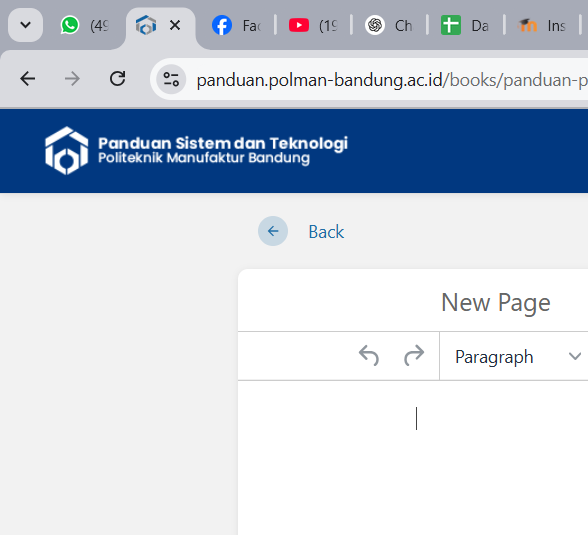The image size is (588, 535).
Task: Switch to the ChatGPT tab
Action: pos(389,25)
